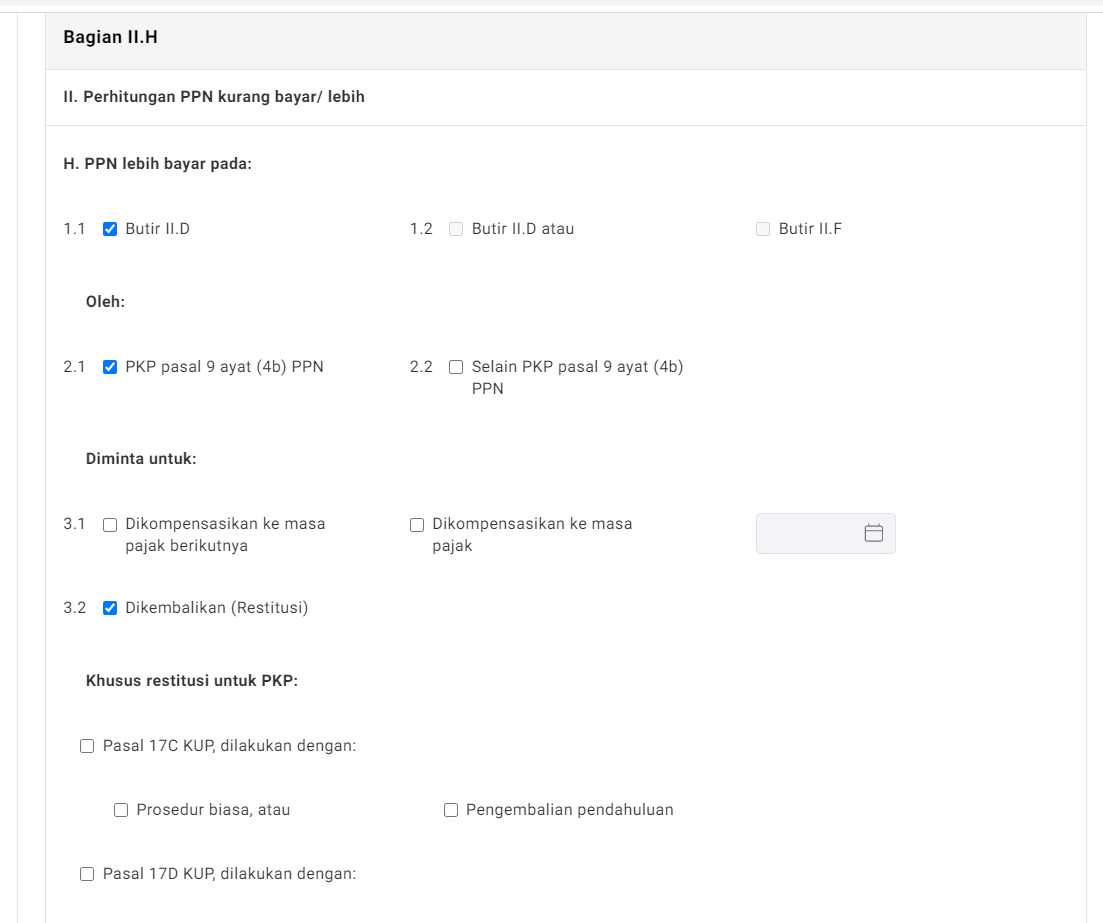Click the 'Pasal 17C KUP, dilakukan dengan:' label
Viewport: 1103px width, 923px height.
click(x=229, y=746)
